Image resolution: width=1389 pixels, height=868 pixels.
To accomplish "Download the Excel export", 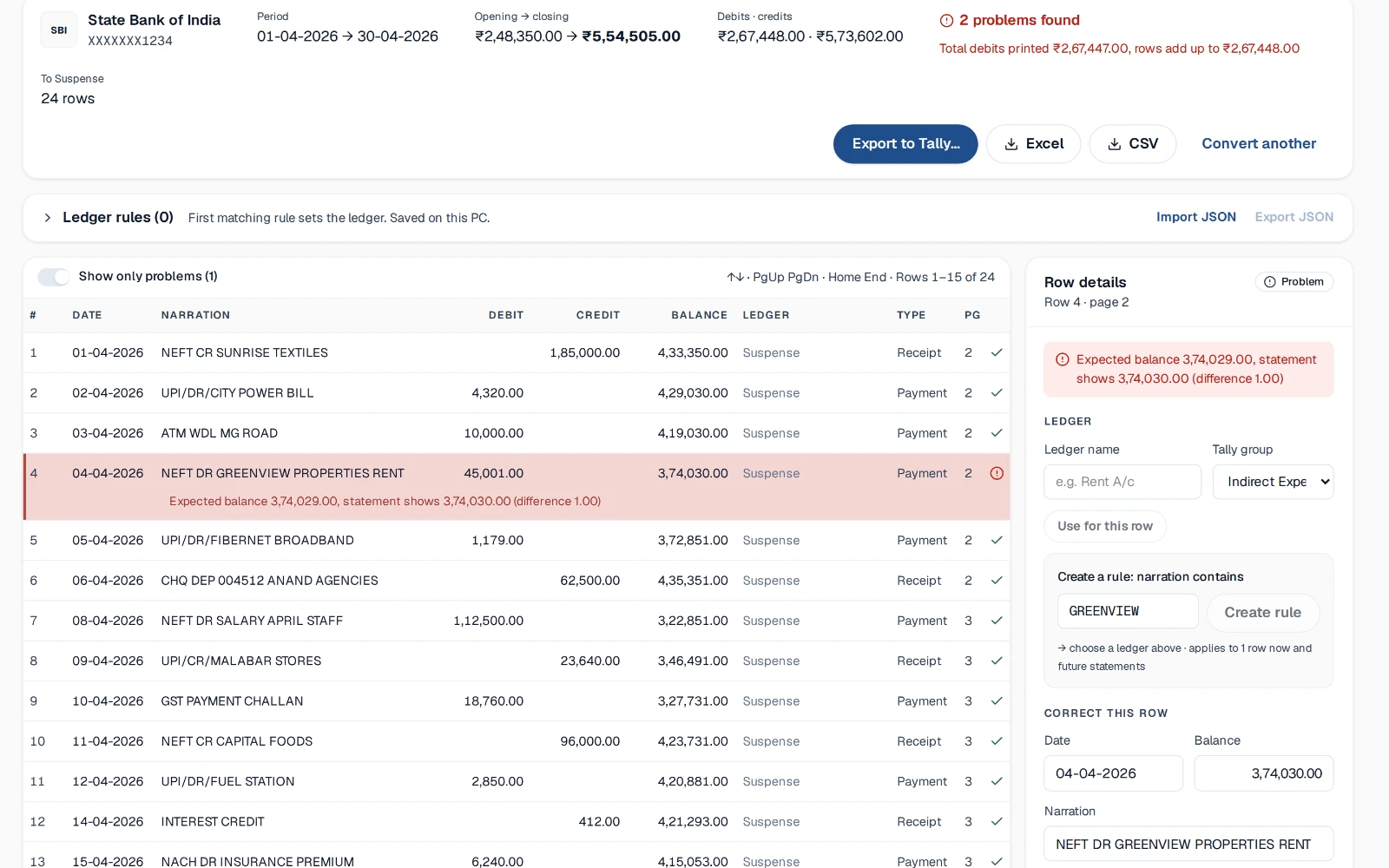I will click(1033, 144).
